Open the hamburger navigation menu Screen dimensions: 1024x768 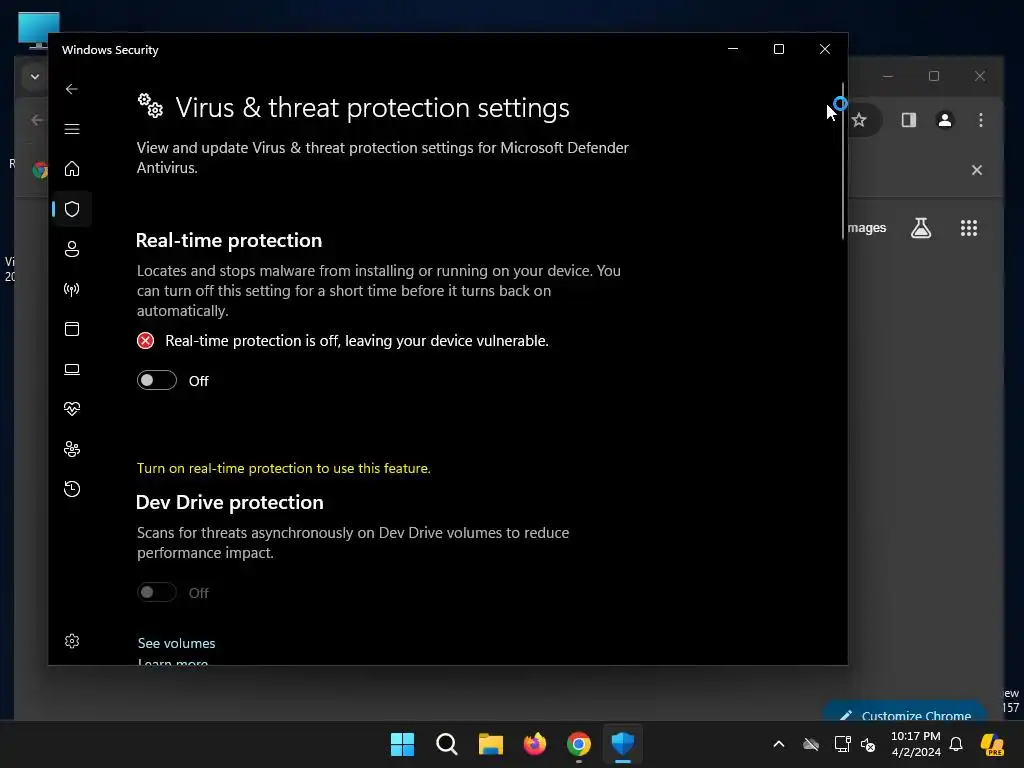tap(72, 129)
